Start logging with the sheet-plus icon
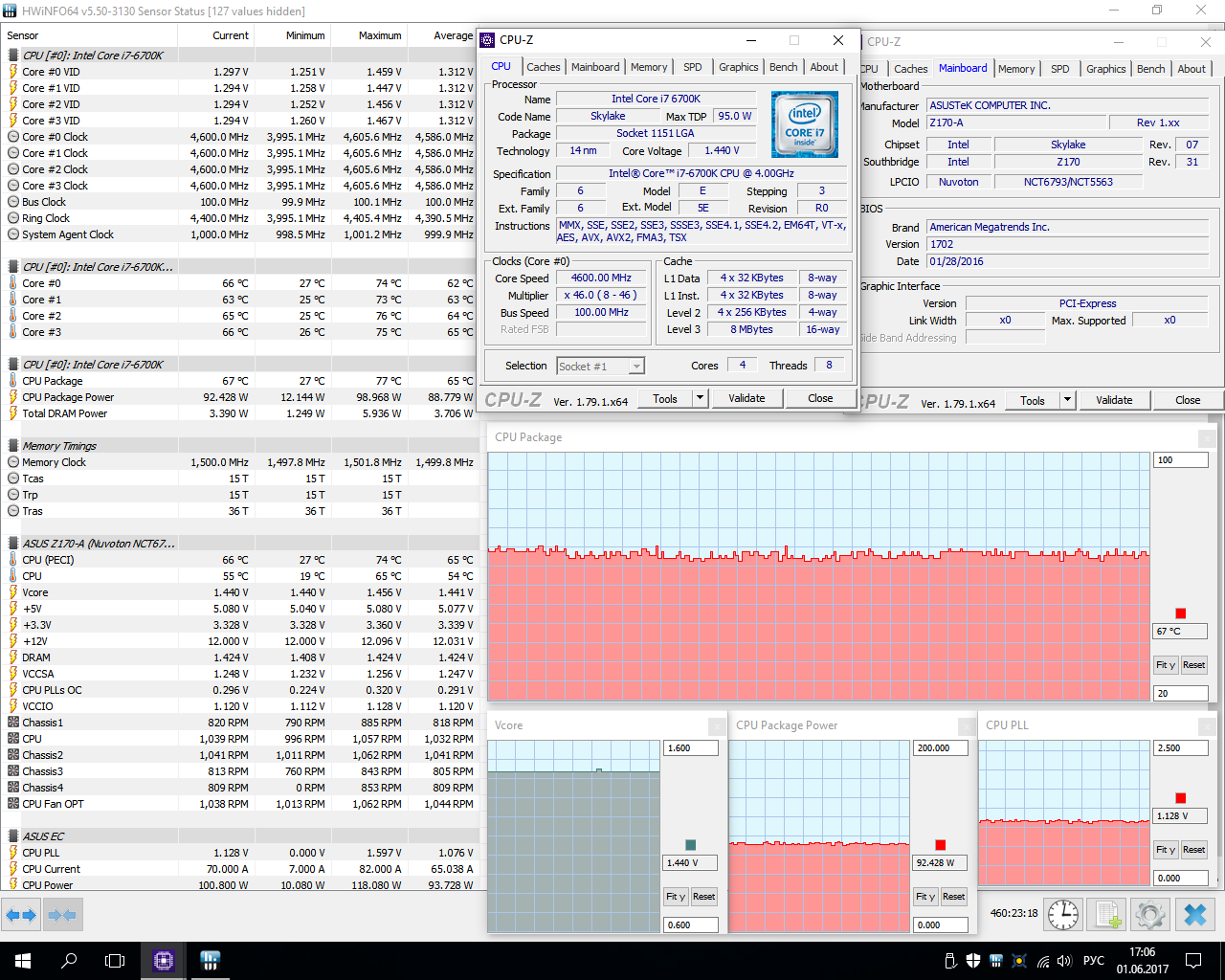This screenshot has height=980, width=1225. pyautogui.click(x=1107, y=915)
